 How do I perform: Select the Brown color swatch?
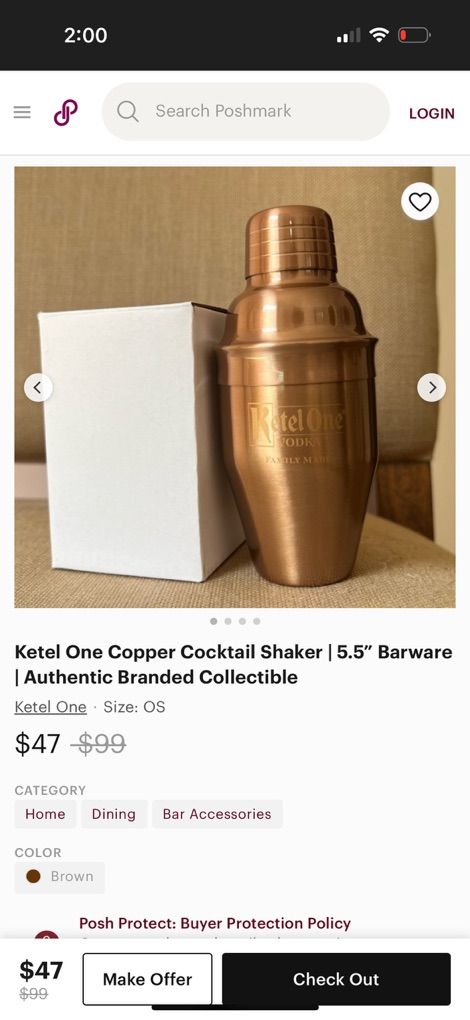pyautogui.click(x=60, y=877)
